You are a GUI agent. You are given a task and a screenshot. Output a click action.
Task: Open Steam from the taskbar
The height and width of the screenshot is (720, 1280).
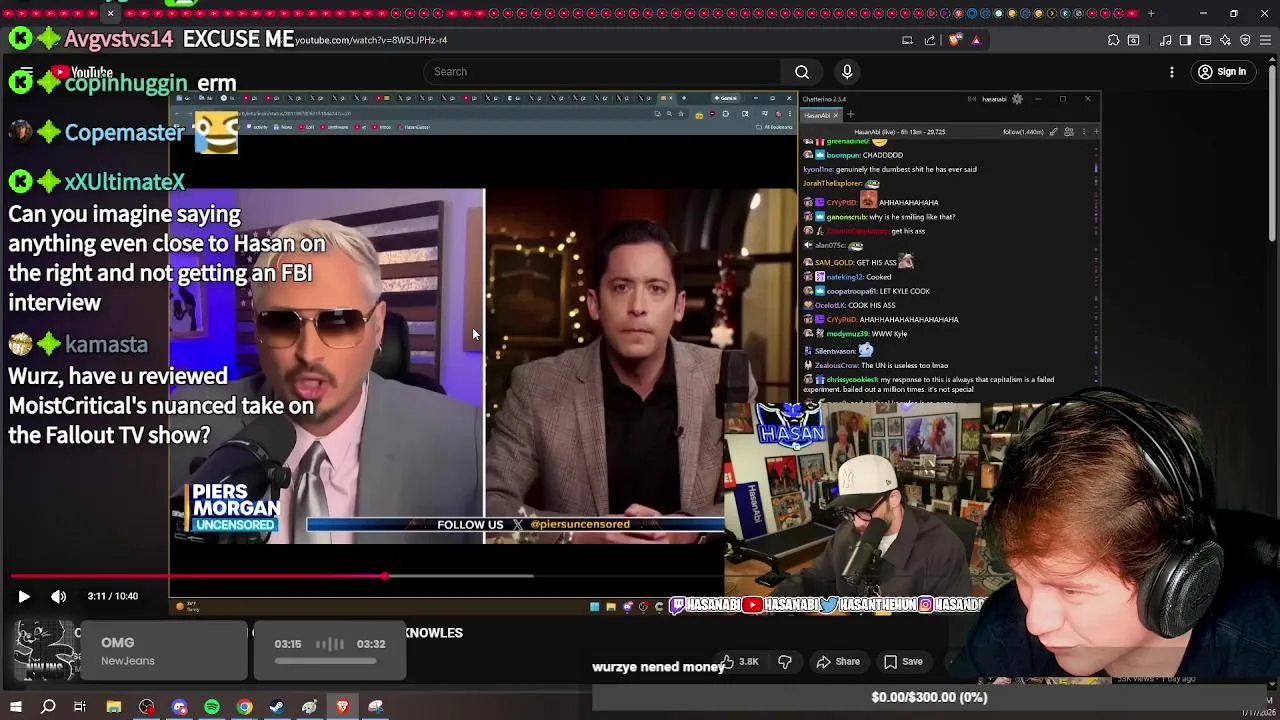click(277, 707)
